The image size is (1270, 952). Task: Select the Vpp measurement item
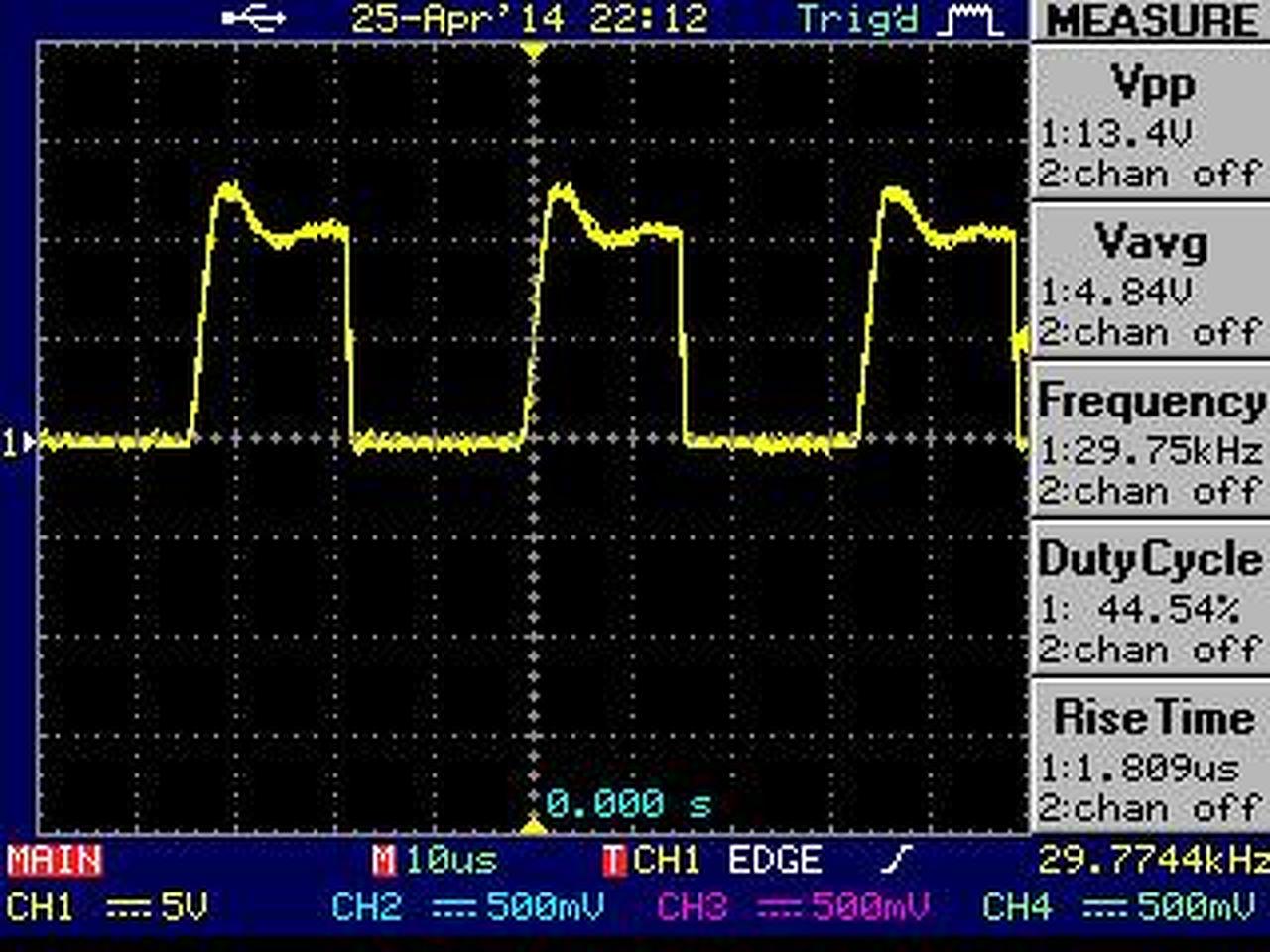tap(1151, 124)
